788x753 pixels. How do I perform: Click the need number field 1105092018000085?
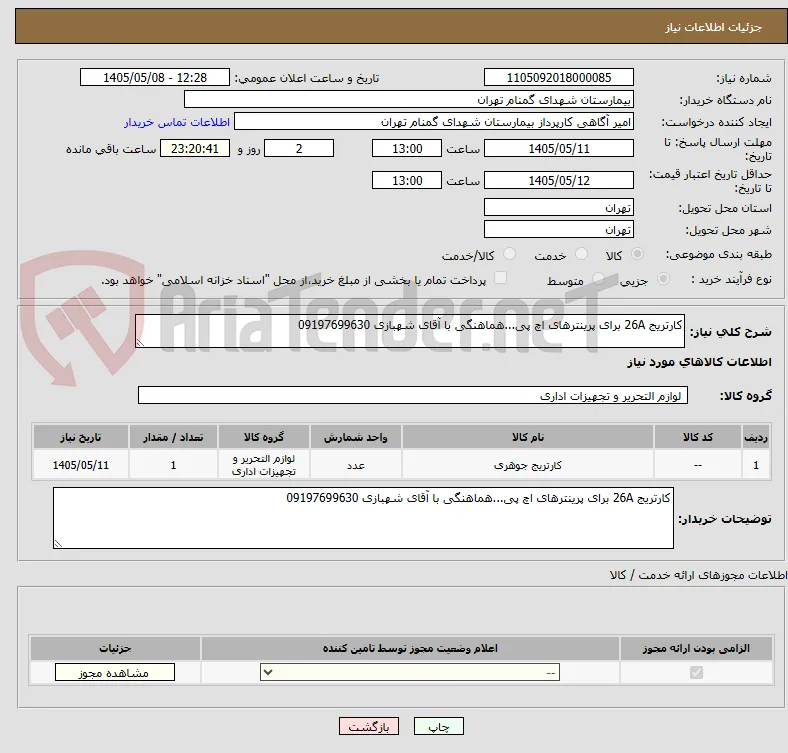pos(558,77)
